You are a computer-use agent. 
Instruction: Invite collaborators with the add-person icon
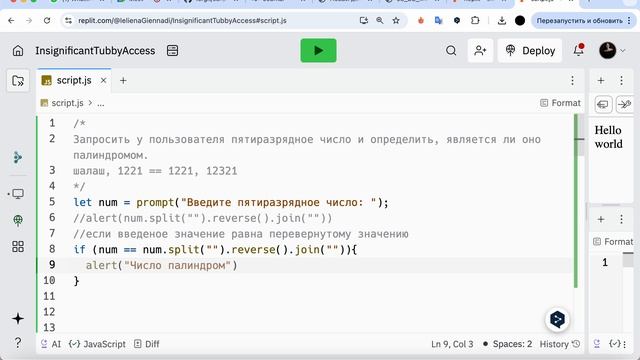480,51
